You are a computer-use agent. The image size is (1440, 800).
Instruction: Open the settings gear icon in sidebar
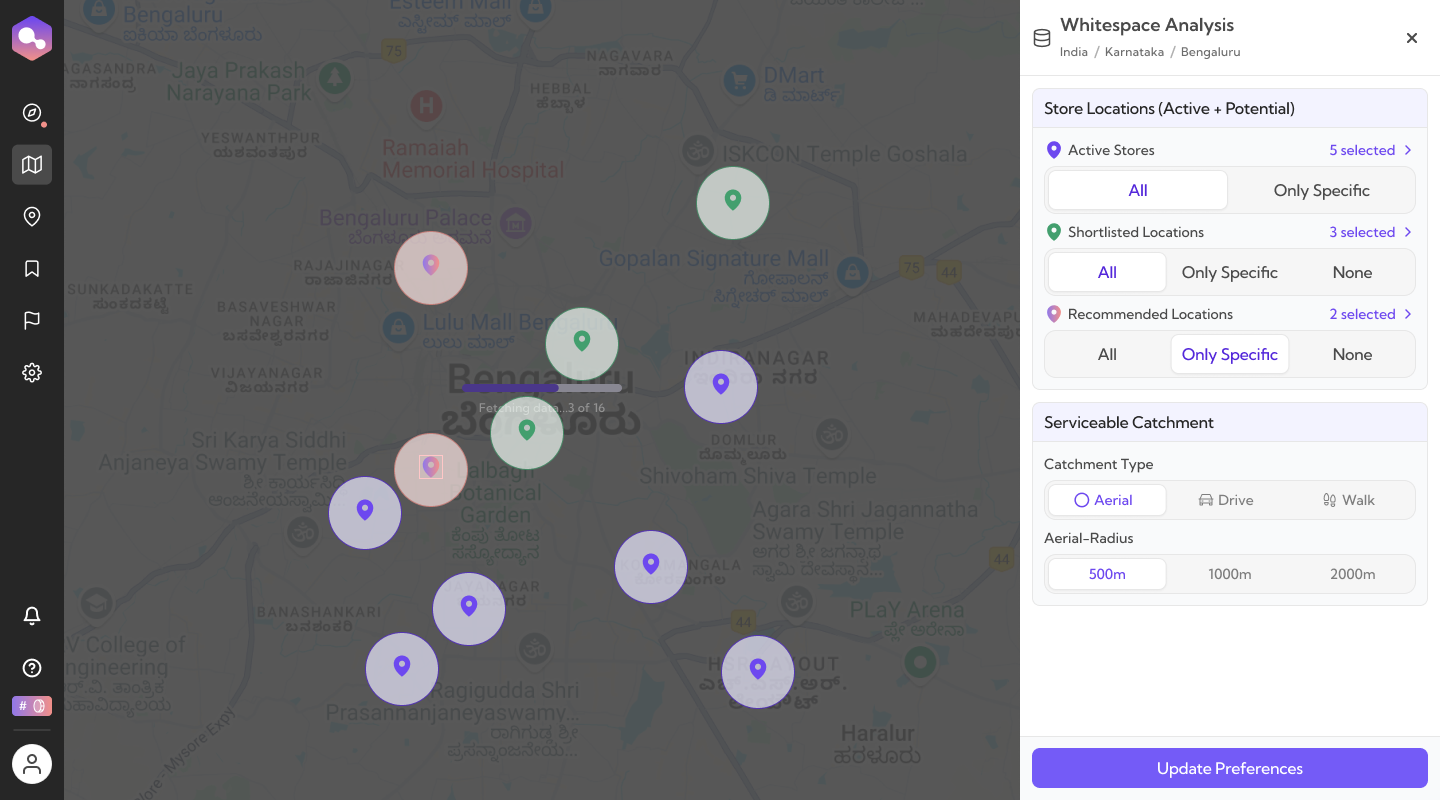point(32,372)
